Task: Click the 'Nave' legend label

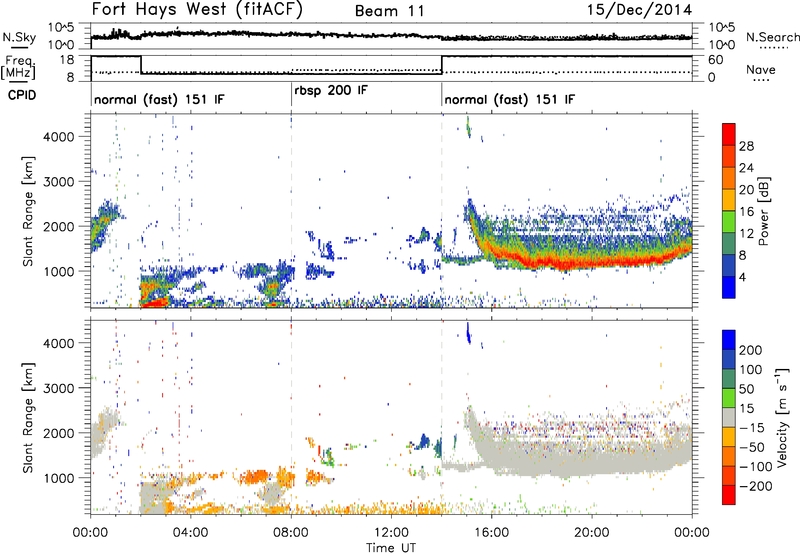Action: [760, 69]
